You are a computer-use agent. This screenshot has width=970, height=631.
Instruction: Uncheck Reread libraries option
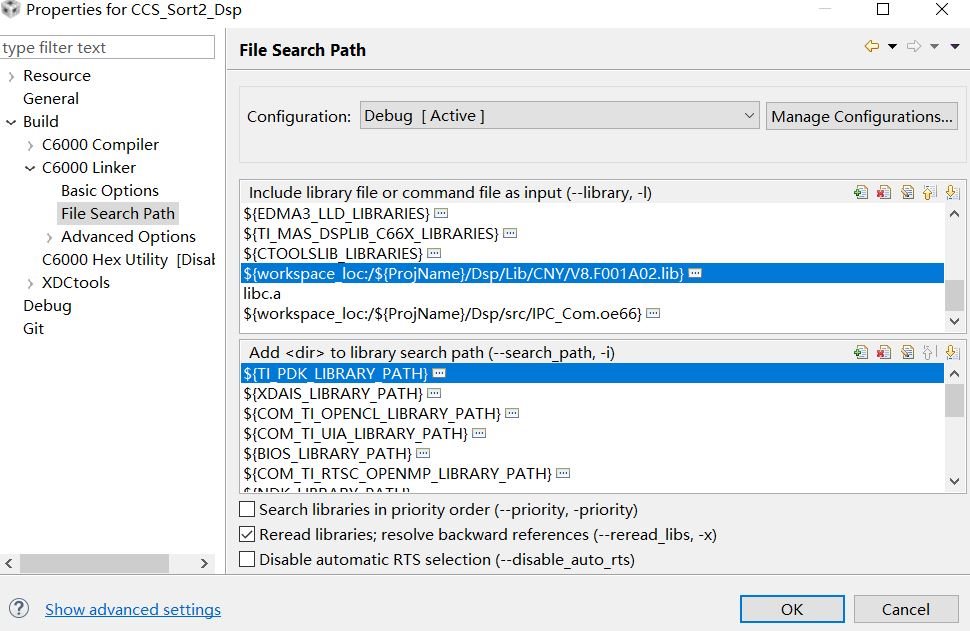tap(248, 535)
